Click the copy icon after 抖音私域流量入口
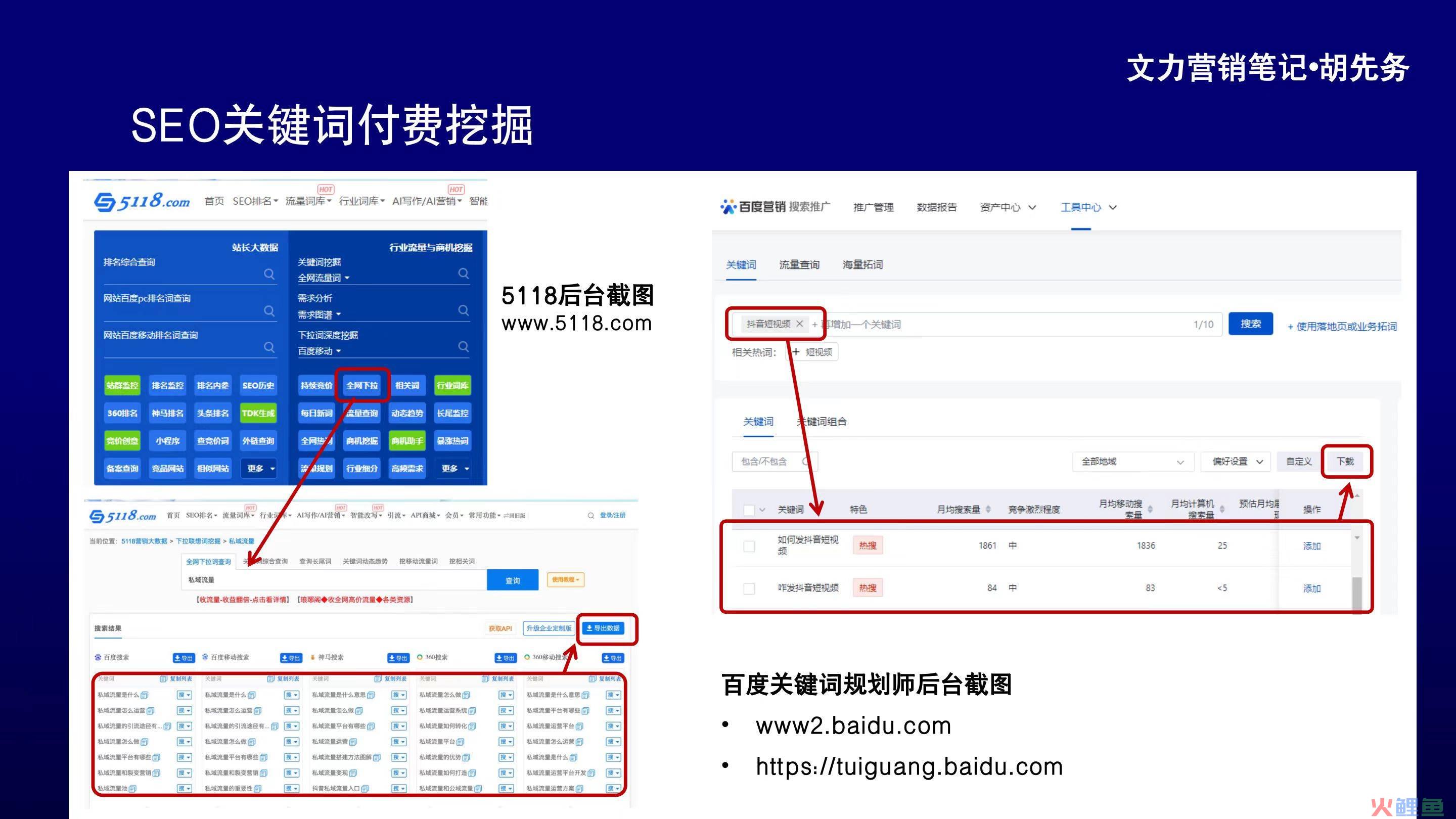Image resolution: width=1456 pixels, height=819 pixels. pos(365,789)
